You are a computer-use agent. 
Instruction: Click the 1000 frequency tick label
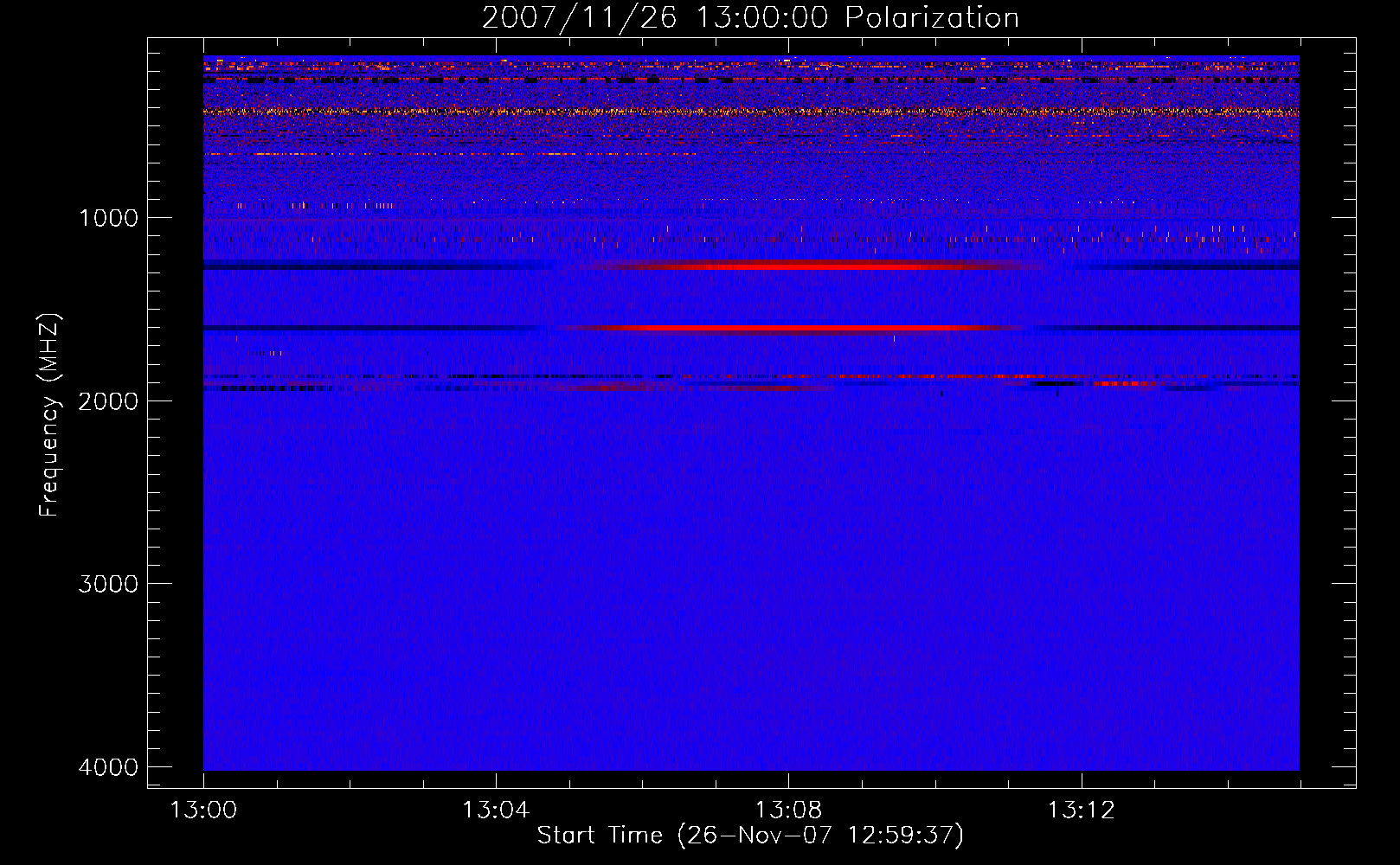(x=108, y=217)
